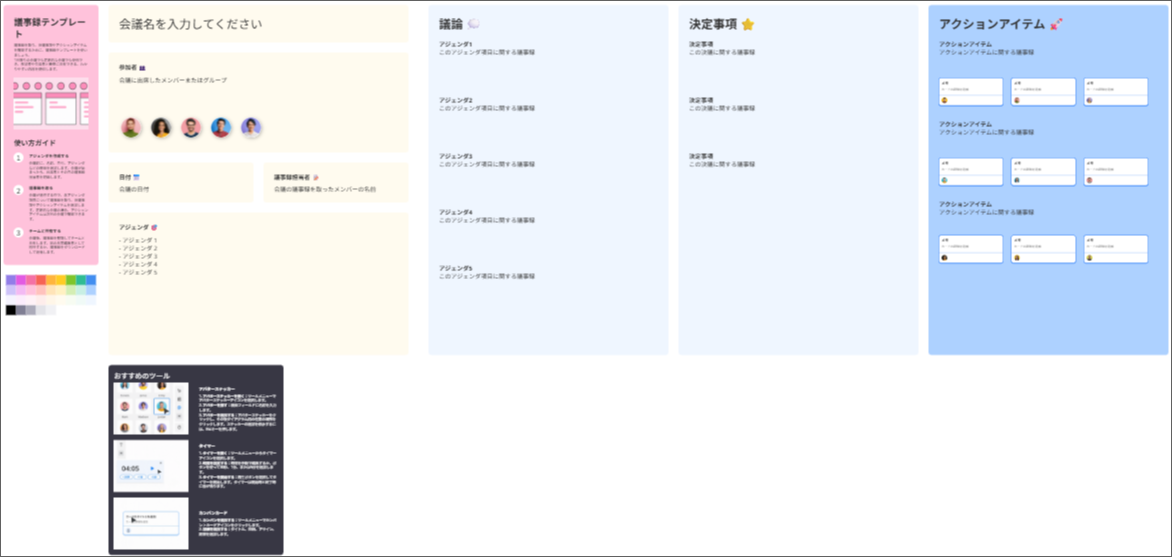This screenshot has height=557, width=1172.
Task: Select the last participant avatar in the row
Action: click(251, 128)
